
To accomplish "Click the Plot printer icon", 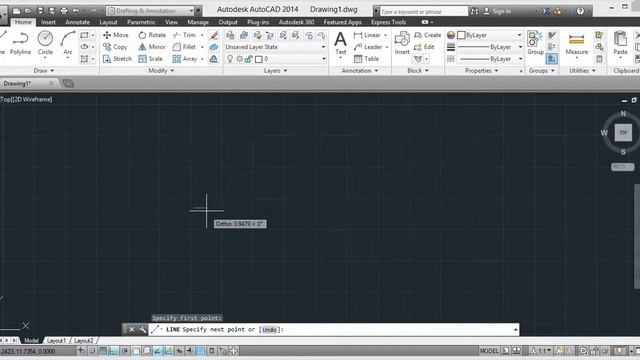I will pyautogui.click(x=64, y=11).
